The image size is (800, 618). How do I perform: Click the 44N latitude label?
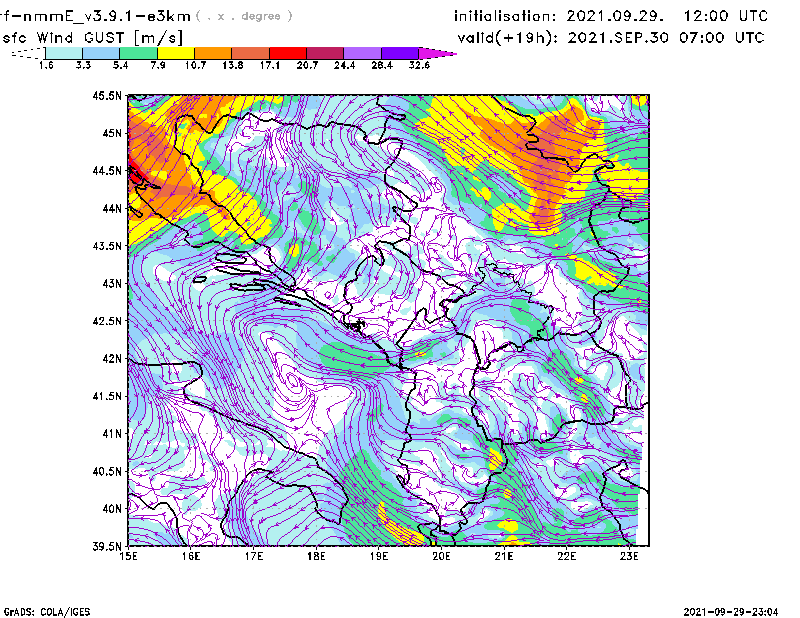[x=112, y=208]
